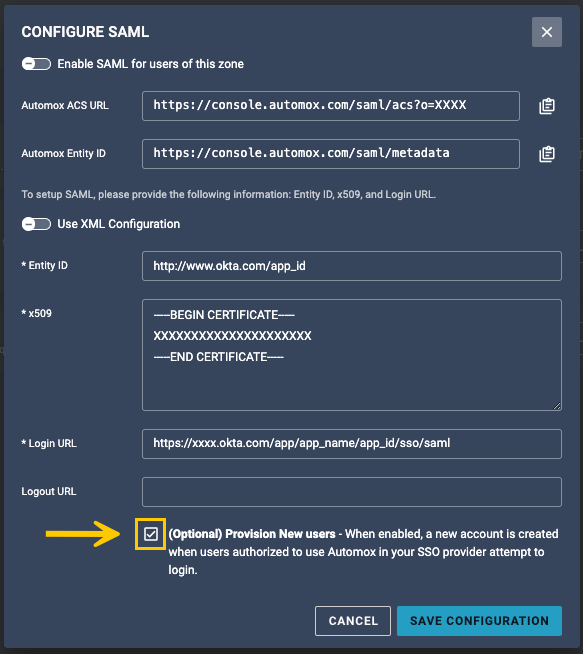583x654 pixels.
Task: Focus the Automox ACS URL field
Action: tap(331, 106)
